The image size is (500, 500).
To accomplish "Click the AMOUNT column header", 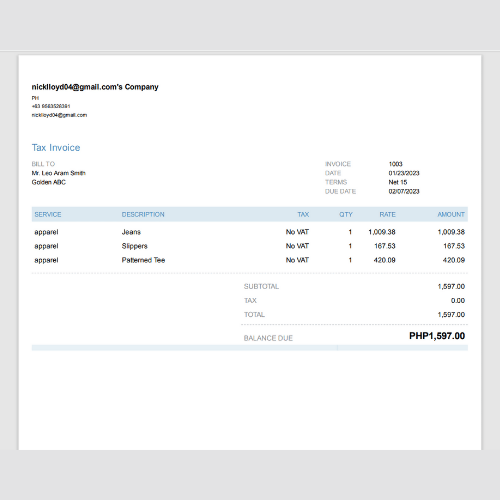I will pyautogui.click(x=451, y=214).
